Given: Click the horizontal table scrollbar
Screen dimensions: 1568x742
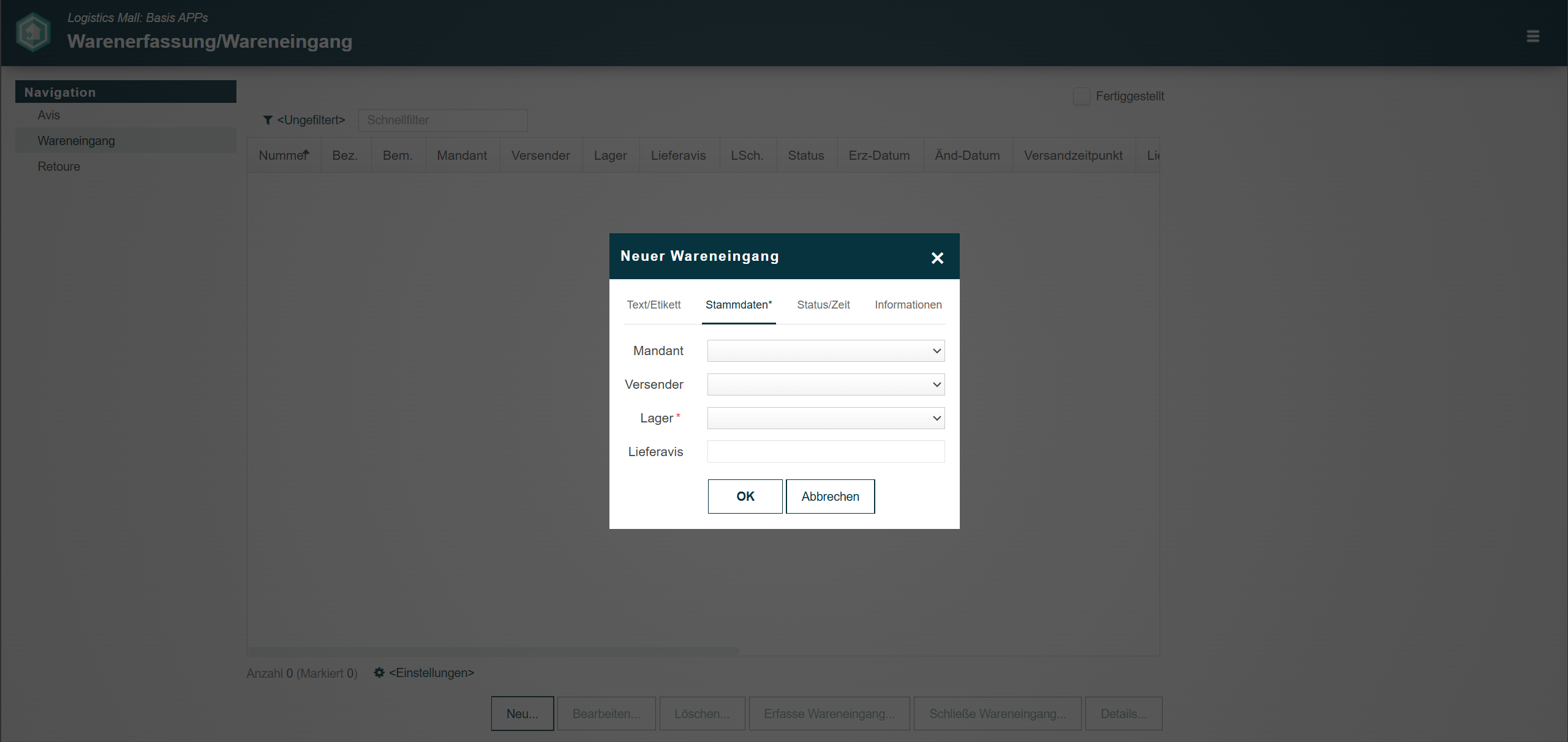Looking at the screenshot, I should pos(493,650).
